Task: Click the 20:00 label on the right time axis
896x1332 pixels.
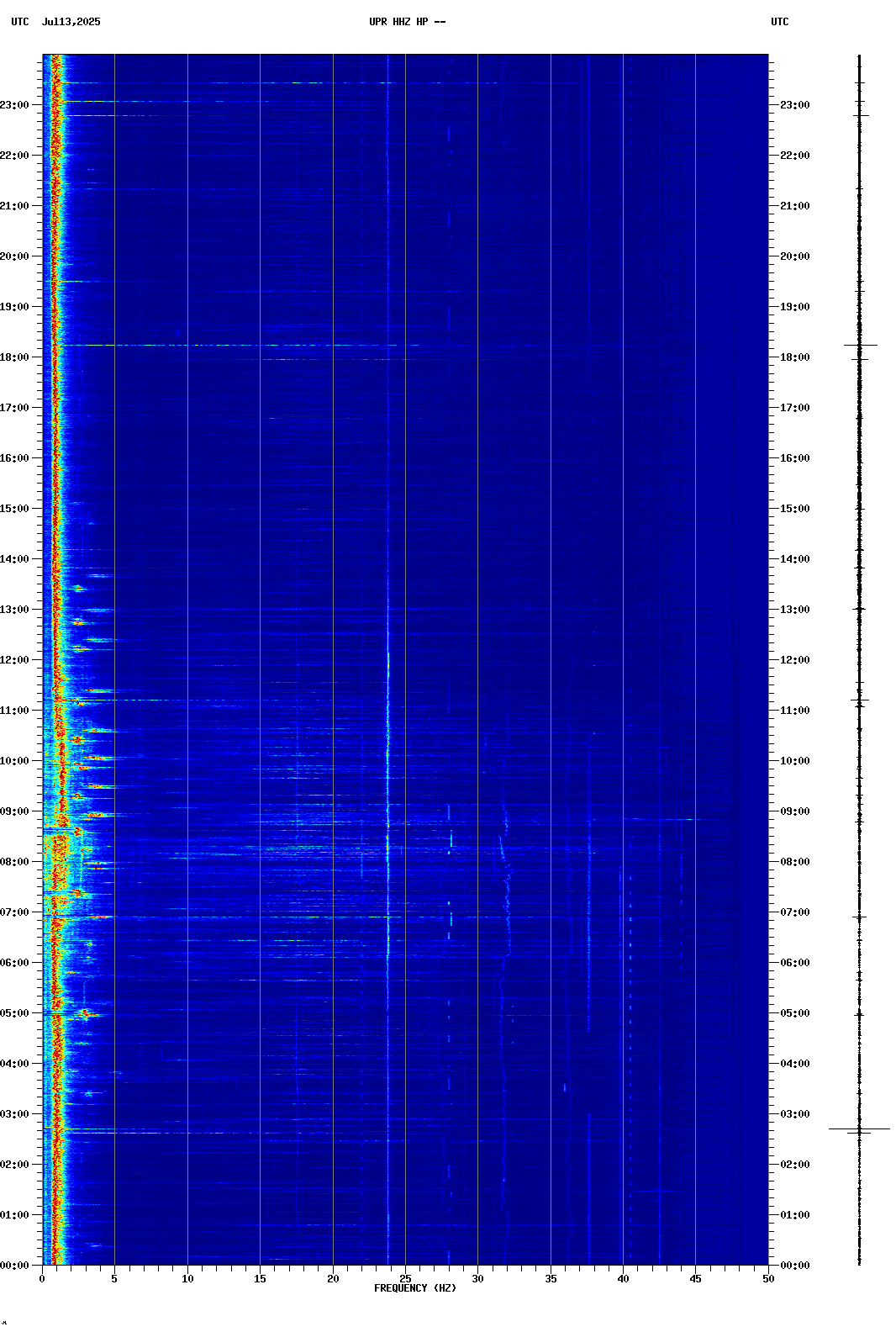Action: coord(795,256)
